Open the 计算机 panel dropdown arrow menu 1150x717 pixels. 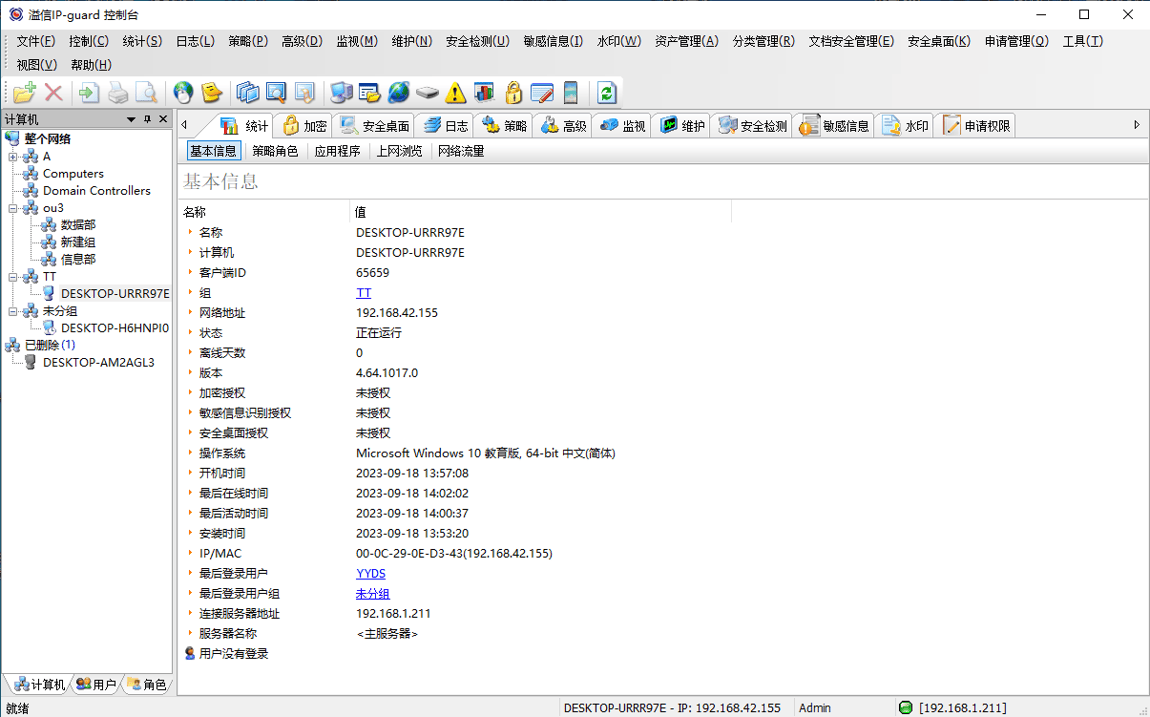click(130, 120)
